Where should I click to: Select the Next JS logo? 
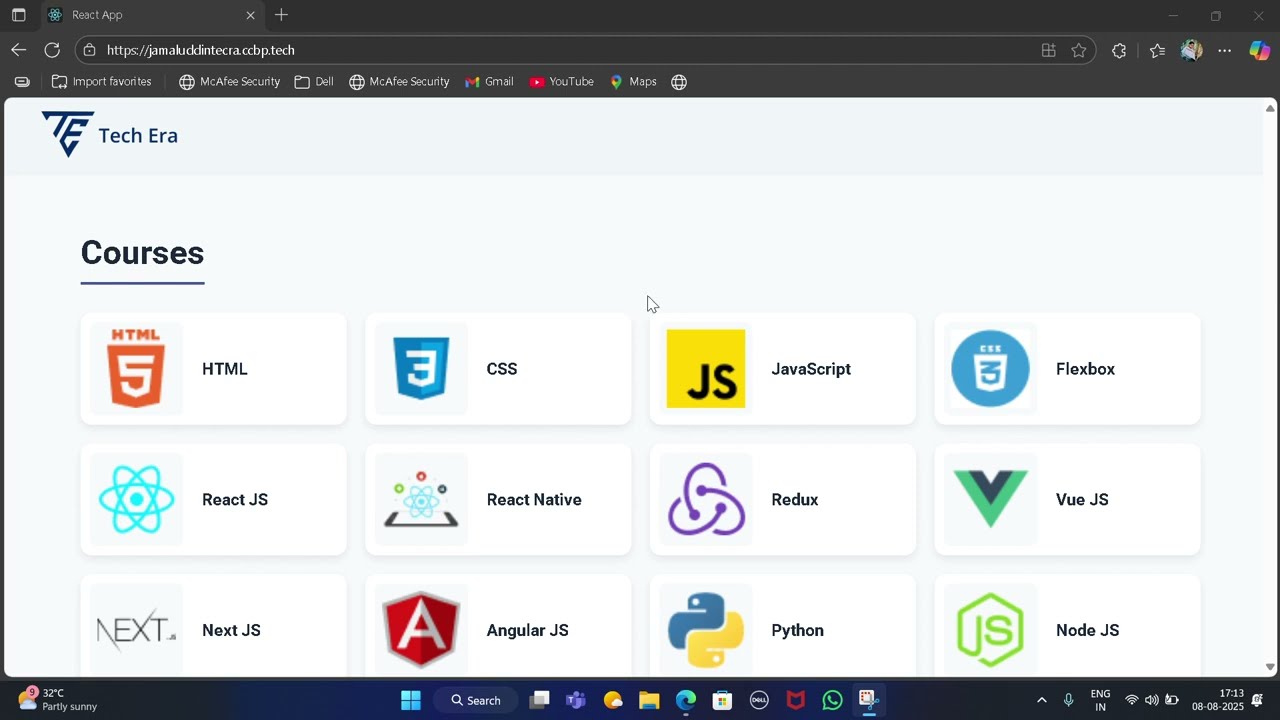137,630
